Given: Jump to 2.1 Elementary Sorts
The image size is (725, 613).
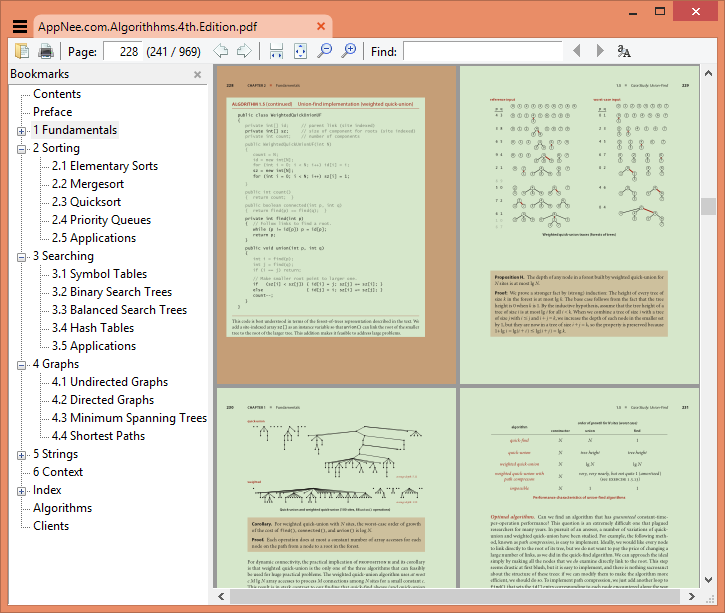Looking at the screenshot, I should 104,166.
